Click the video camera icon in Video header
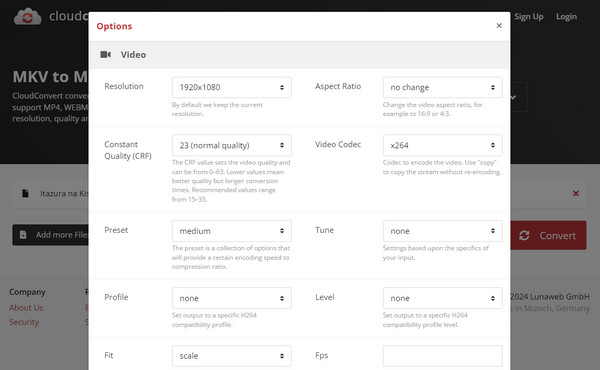Screen dimensions: 600x370 [x=106, y=55]
